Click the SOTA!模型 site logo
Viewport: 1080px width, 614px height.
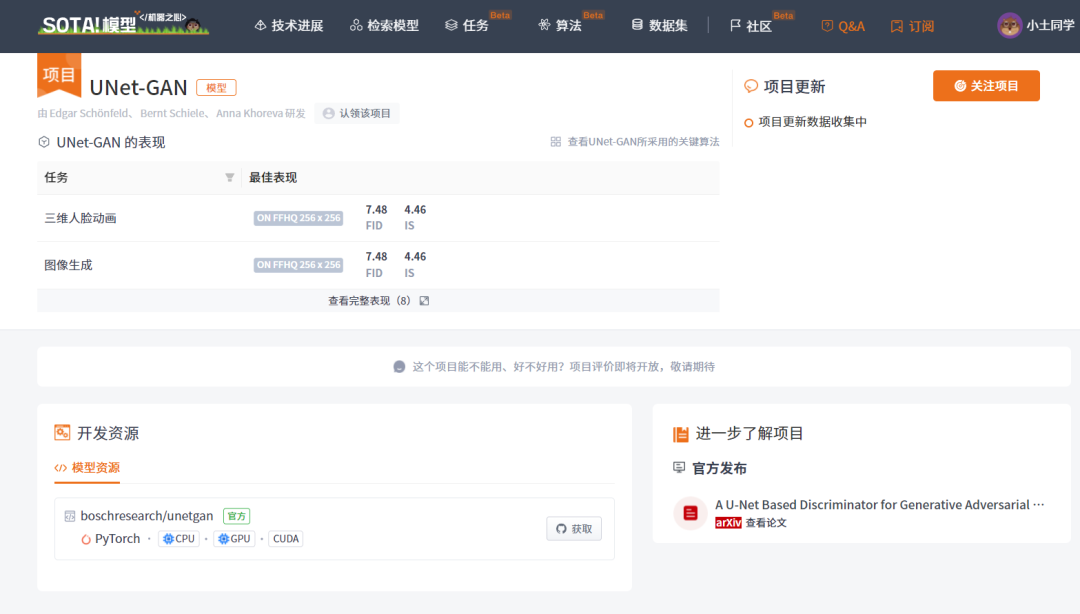pos(123,24)
